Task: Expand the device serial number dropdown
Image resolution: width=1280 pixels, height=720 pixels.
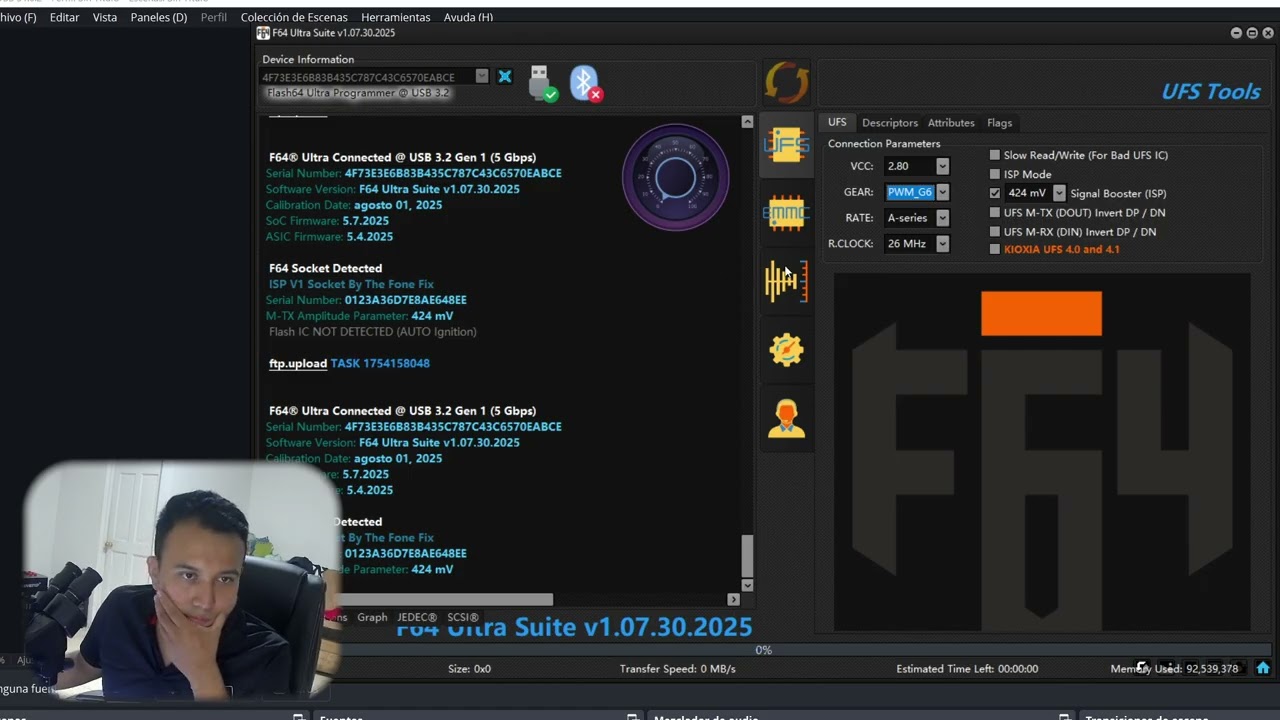Action: coord(482,77)
